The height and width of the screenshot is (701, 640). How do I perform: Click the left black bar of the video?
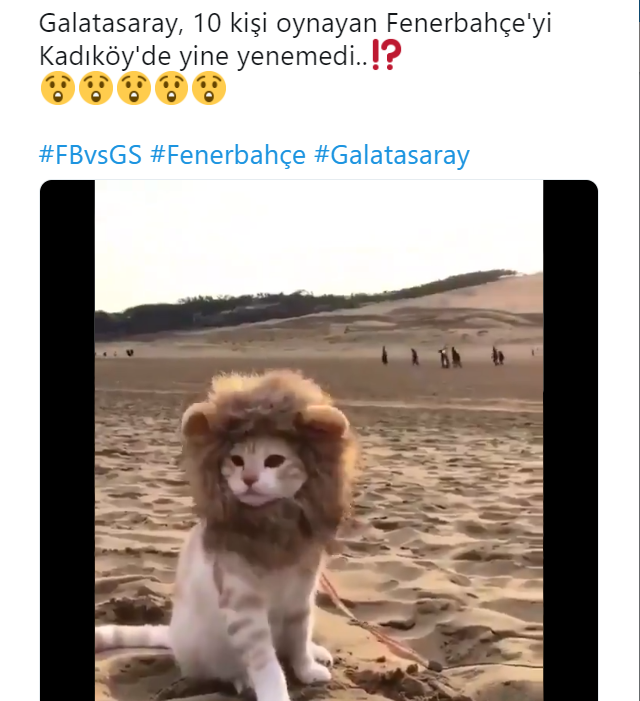(x=67, y=440)
